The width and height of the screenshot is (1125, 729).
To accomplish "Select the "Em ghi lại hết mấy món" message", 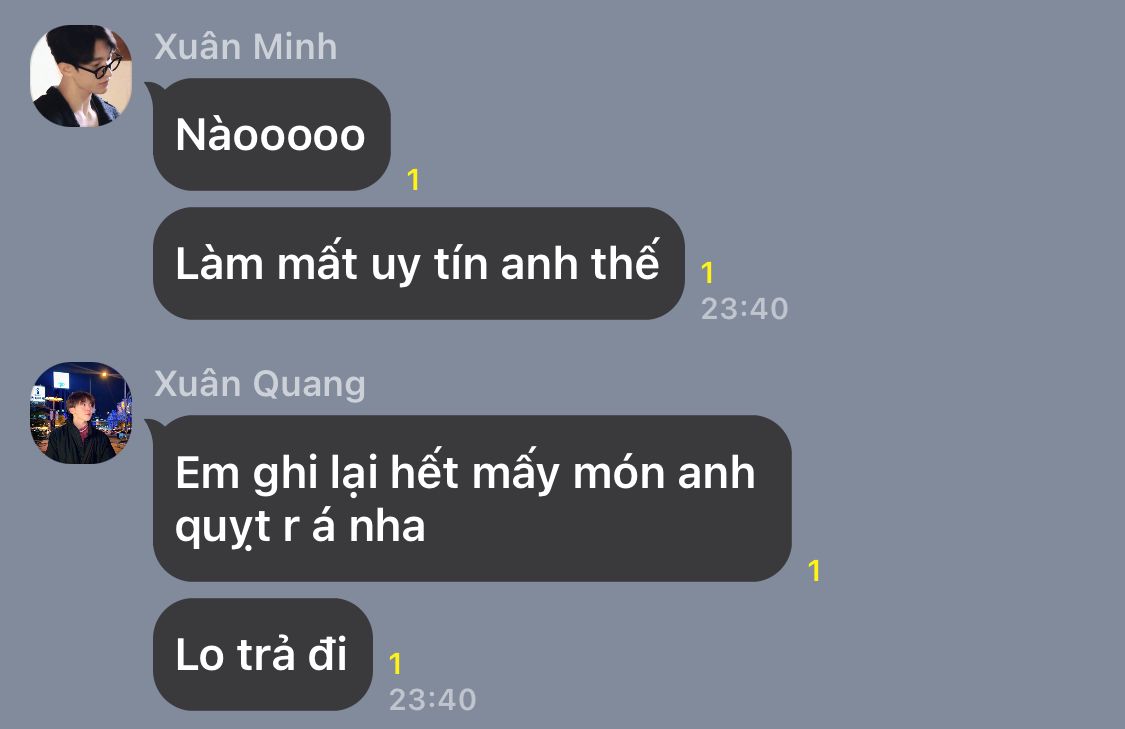I will (472, 499).
